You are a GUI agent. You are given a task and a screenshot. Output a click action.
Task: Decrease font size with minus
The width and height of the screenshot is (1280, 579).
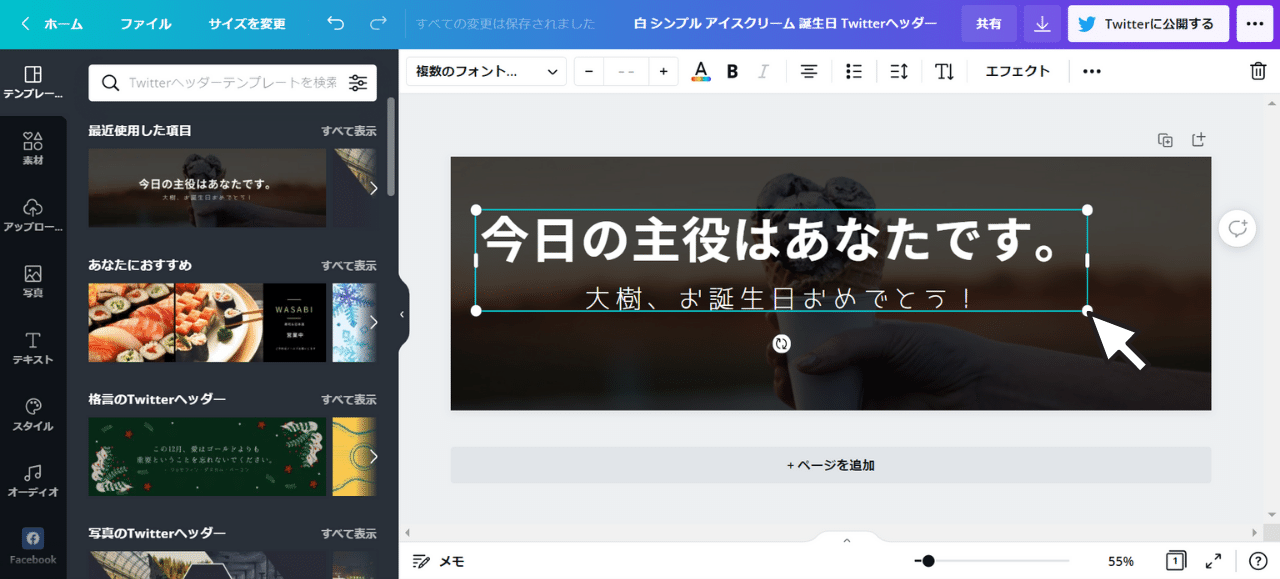[x=589, y=71]
